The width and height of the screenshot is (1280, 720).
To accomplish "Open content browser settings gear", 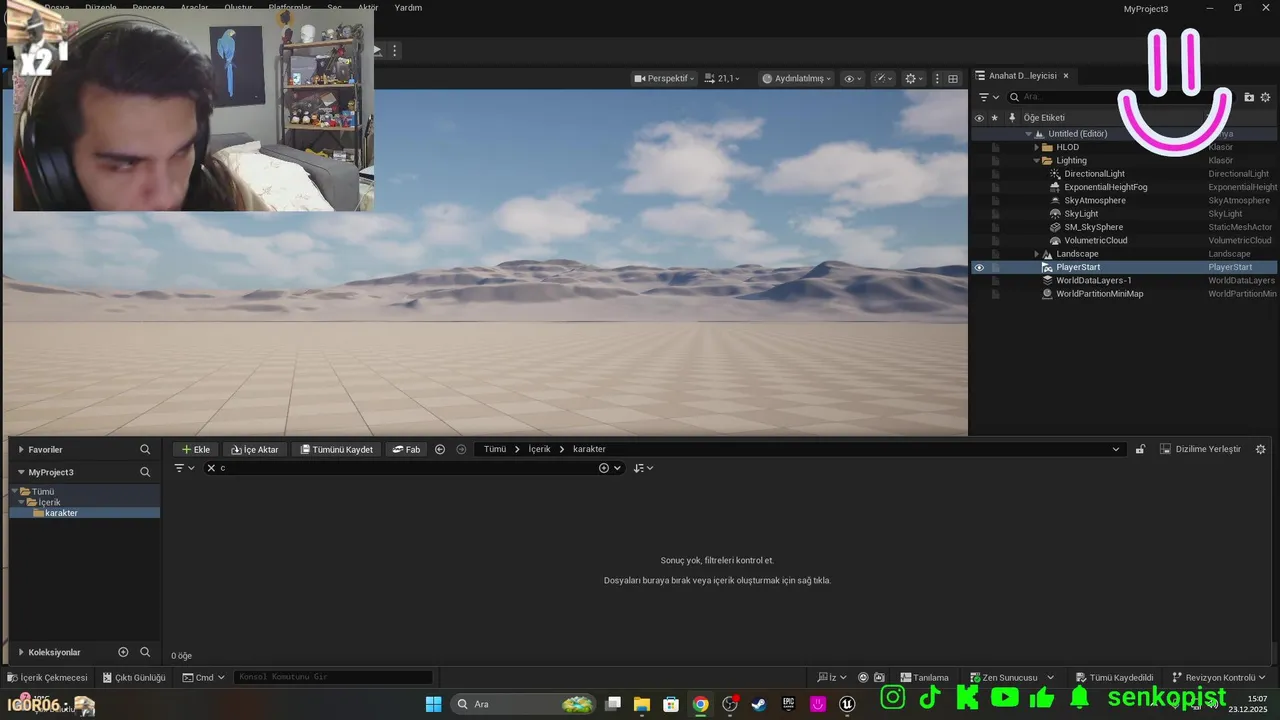I will coord(1260,450).
